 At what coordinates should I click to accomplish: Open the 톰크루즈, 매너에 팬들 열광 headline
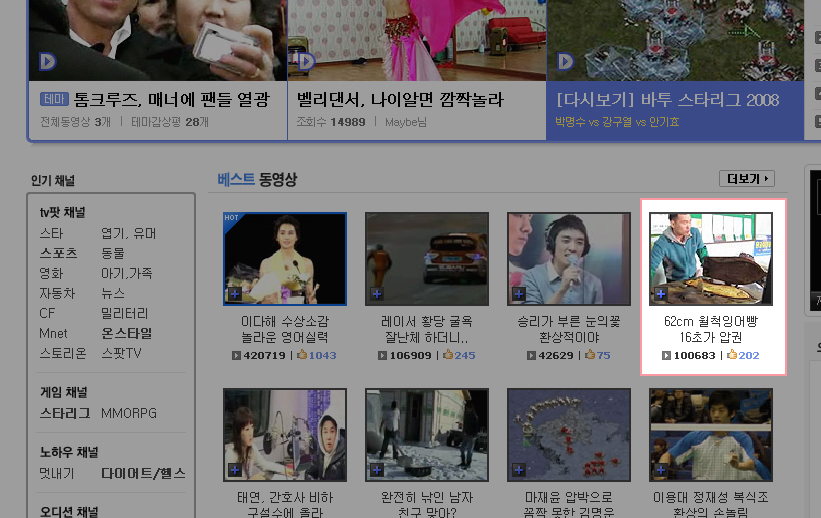pos(172,99)
